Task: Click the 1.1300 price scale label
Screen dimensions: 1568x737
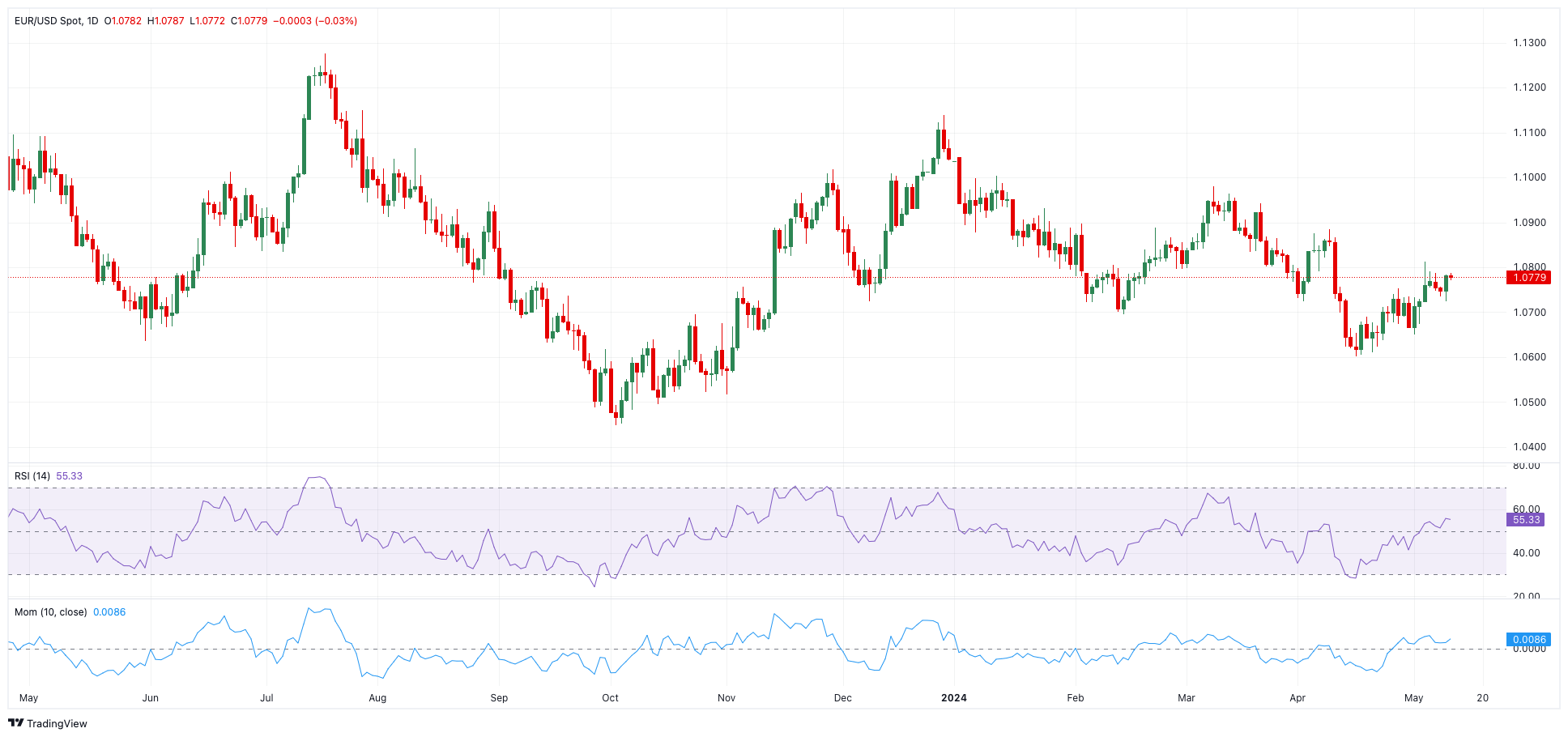Action: (x=1529, y=42)
